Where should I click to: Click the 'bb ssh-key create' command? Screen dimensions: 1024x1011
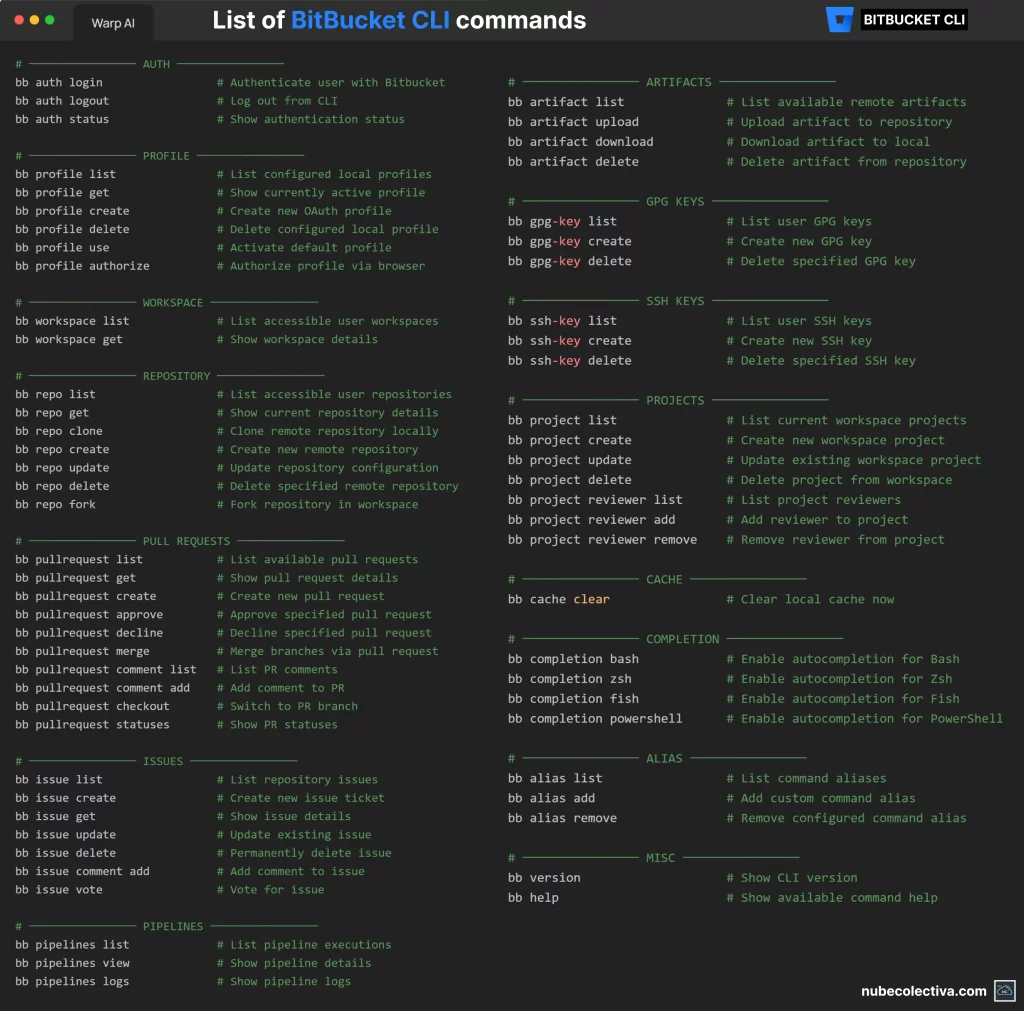pos(569,341)
